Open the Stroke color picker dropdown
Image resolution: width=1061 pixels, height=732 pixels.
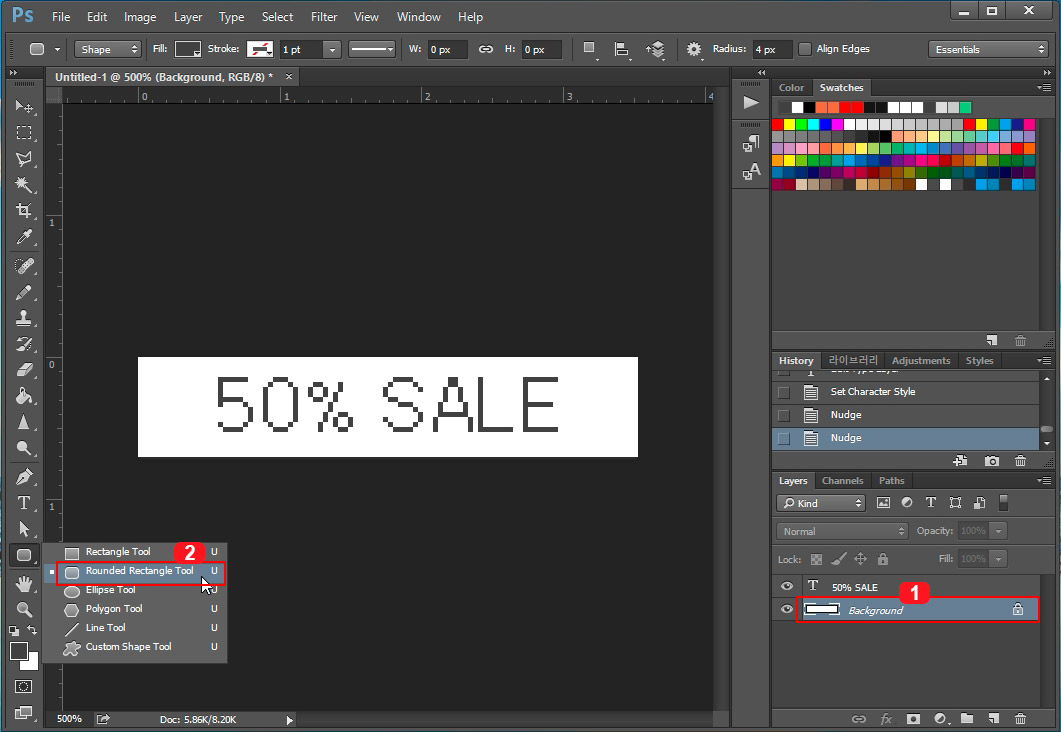[260, 49]
